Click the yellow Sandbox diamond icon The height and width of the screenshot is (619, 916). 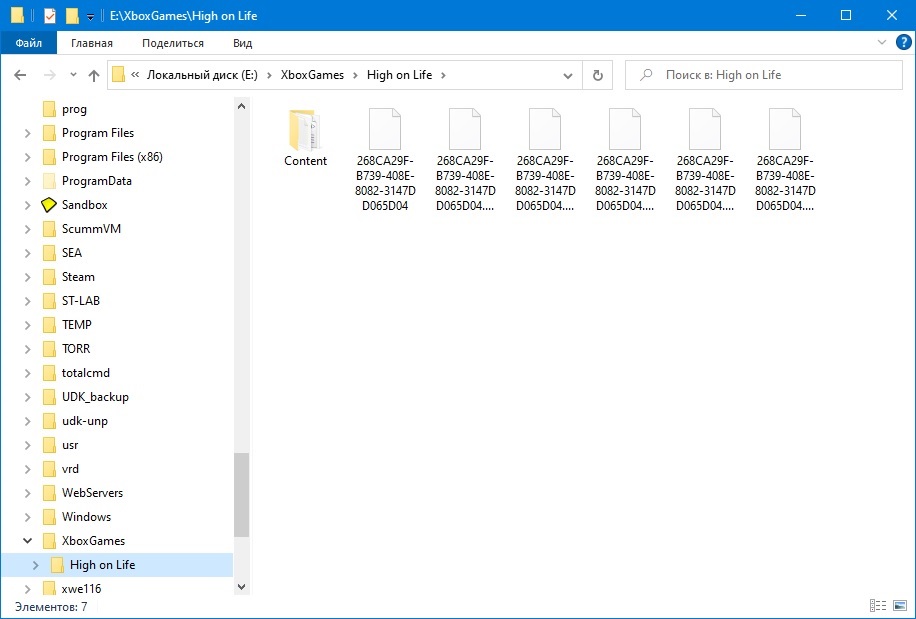(49, 204)
